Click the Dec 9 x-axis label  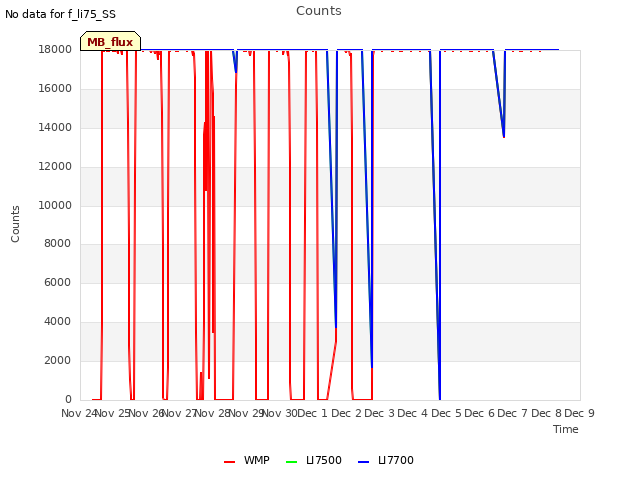pyautogui.click(x=579, y=413)
